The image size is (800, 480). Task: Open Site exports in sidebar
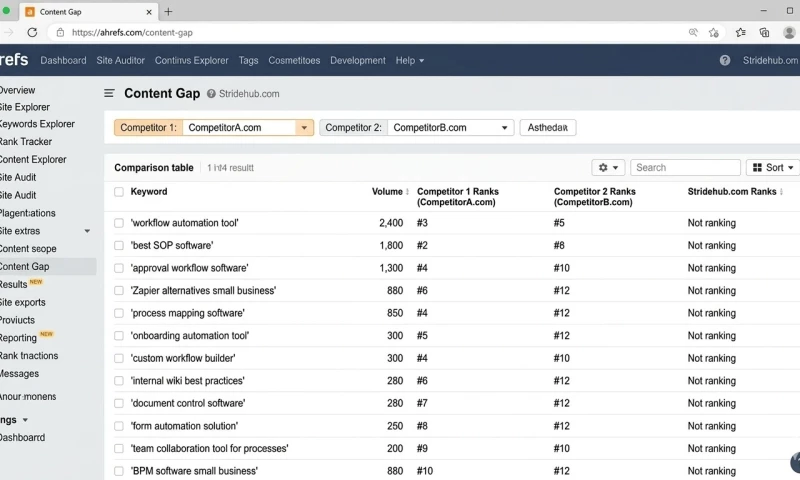[22, 302]
